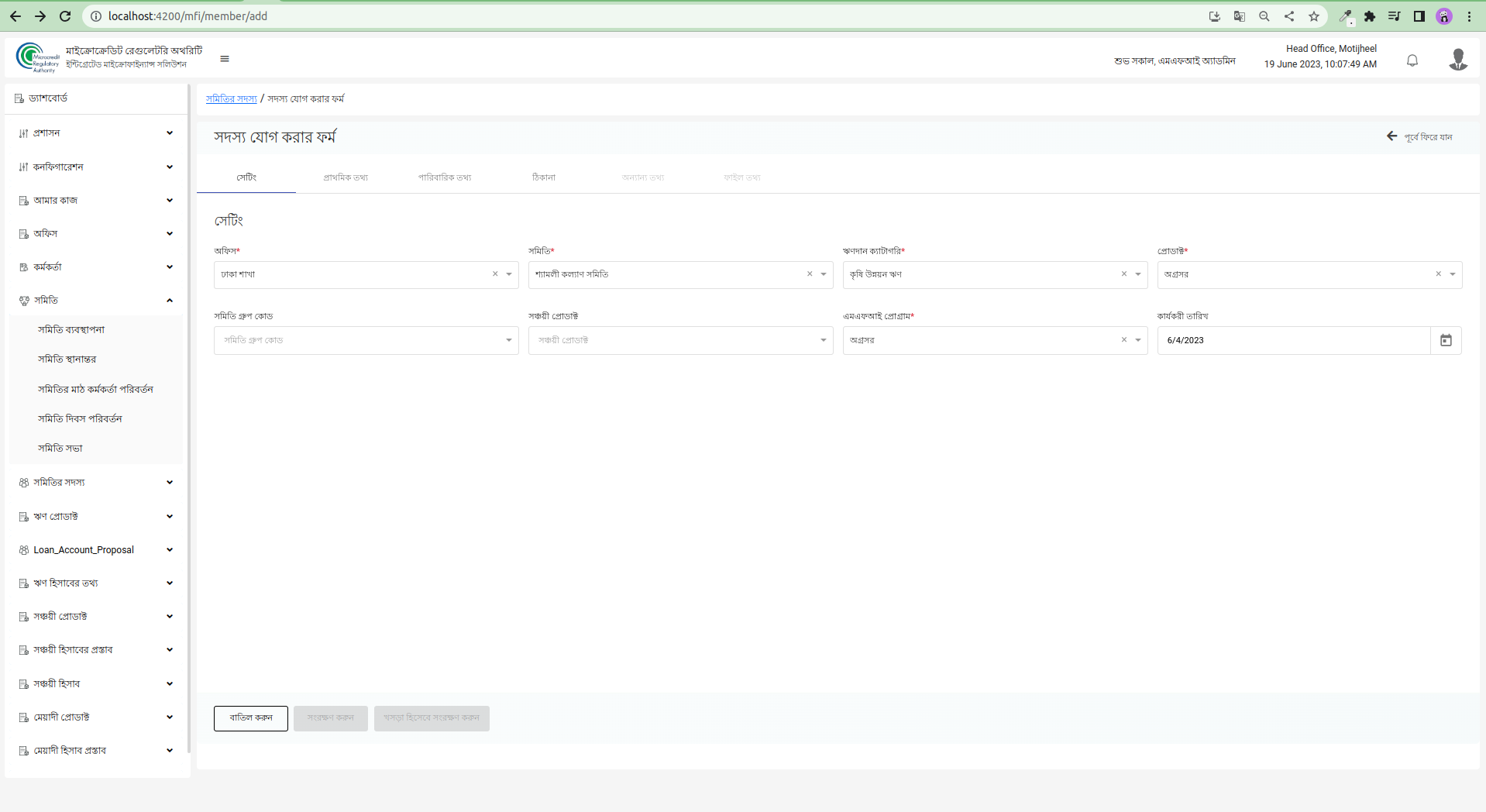Image resolution: width=1486 pixels, height=812 pixels.
Task: Clear the এমএফআই প্রোগ্রাম selection
Action: 1124,340
